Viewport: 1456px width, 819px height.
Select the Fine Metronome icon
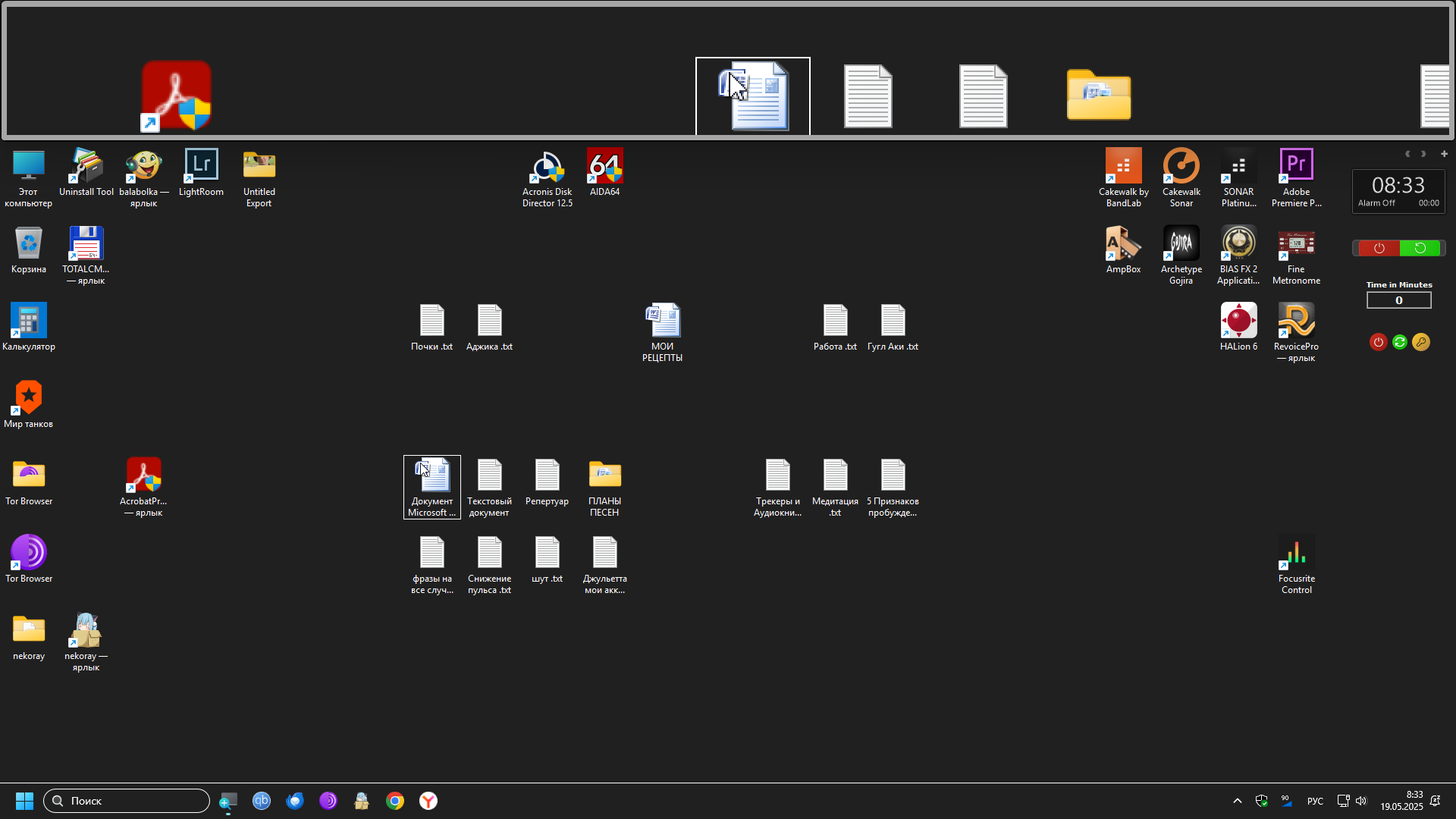pyautogui.click(x=1296, y=255)
